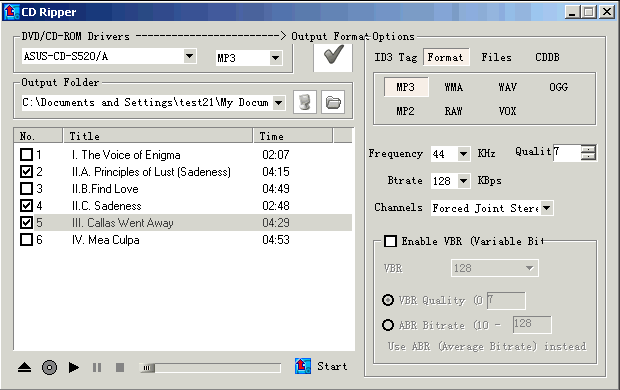Switch to the Files tab
This screenshot has width=620, height=390.
[x=497, y=57]
